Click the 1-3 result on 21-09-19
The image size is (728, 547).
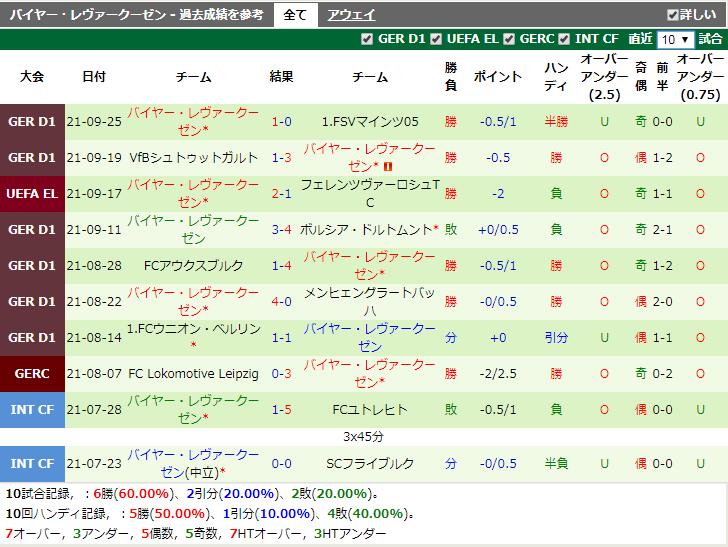281,158
